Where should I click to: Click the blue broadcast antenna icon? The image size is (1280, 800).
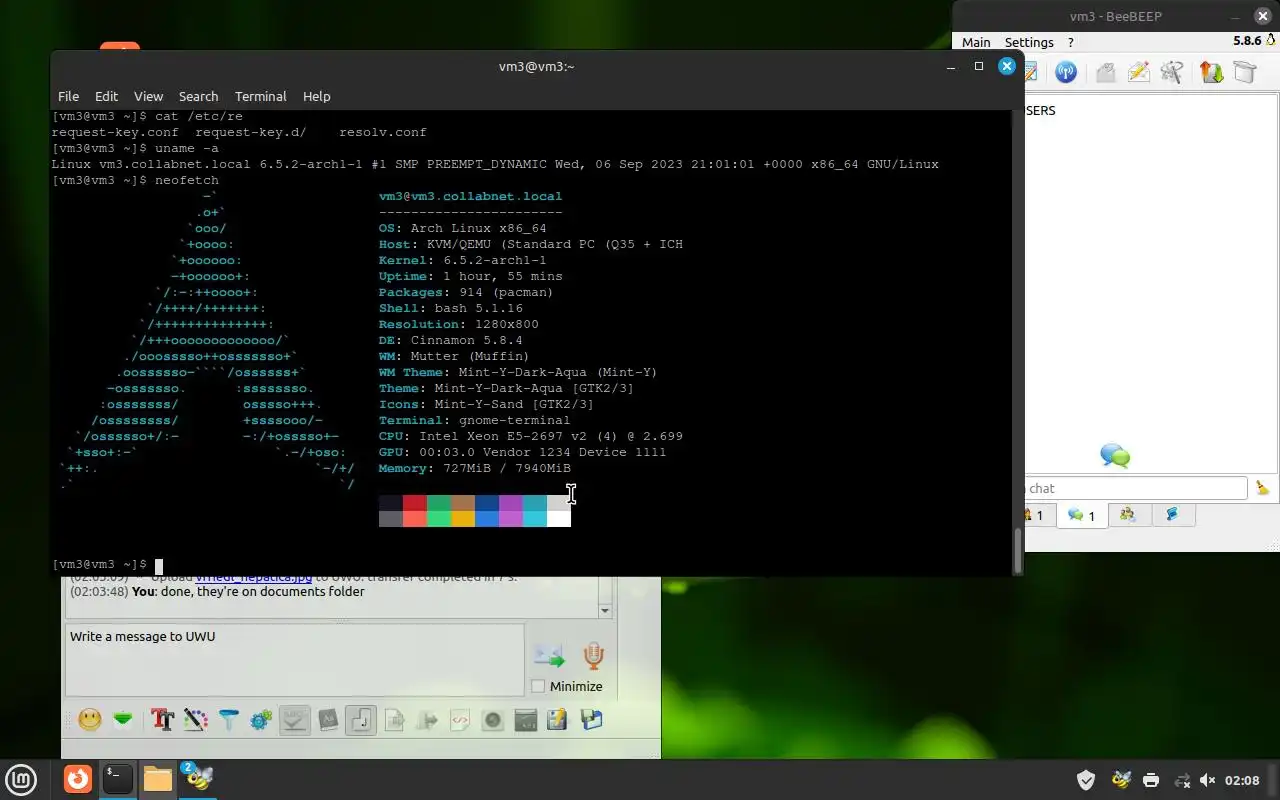click(x=1066, y=72)
